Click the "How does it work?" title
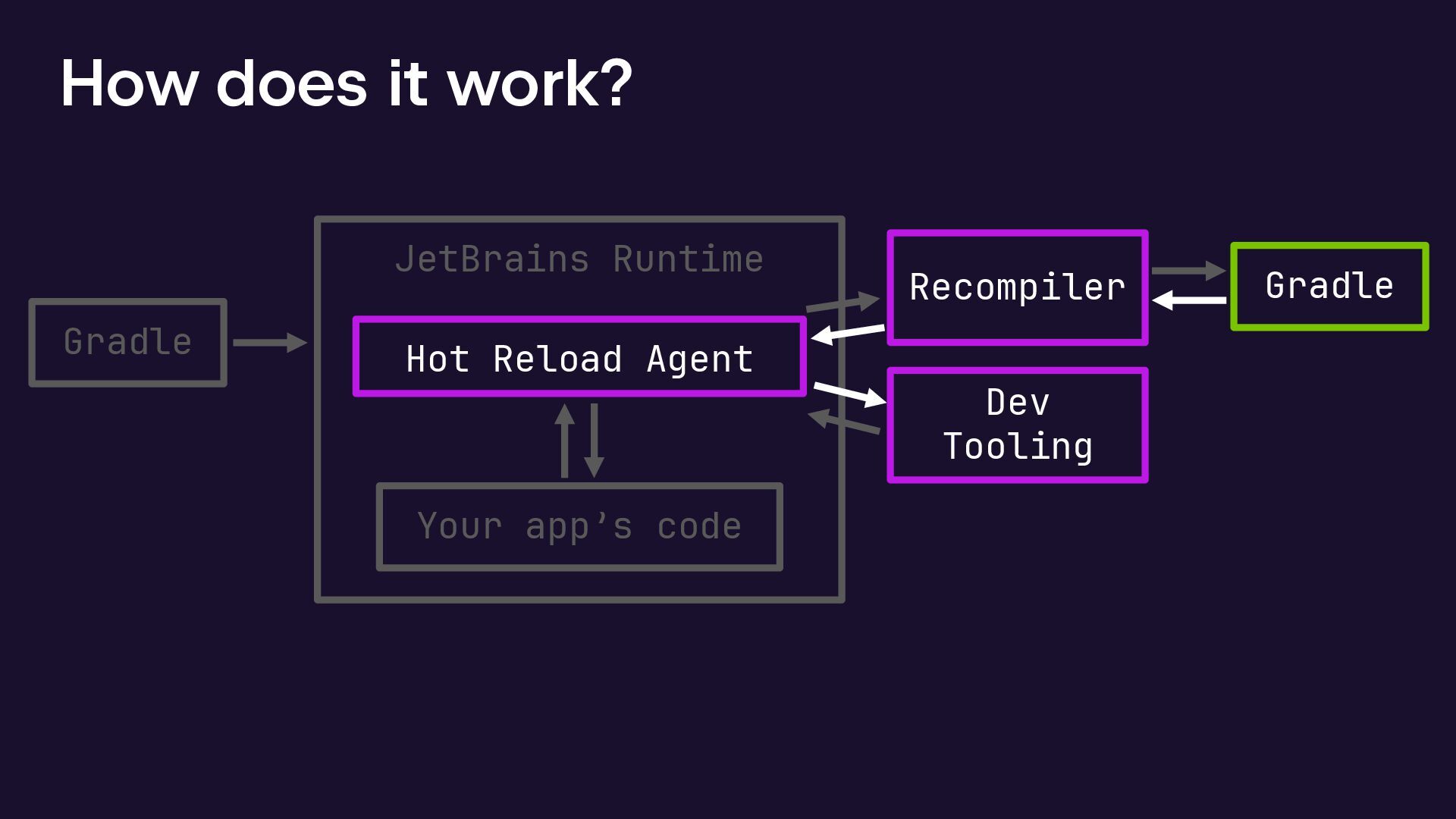 [346, 83]
